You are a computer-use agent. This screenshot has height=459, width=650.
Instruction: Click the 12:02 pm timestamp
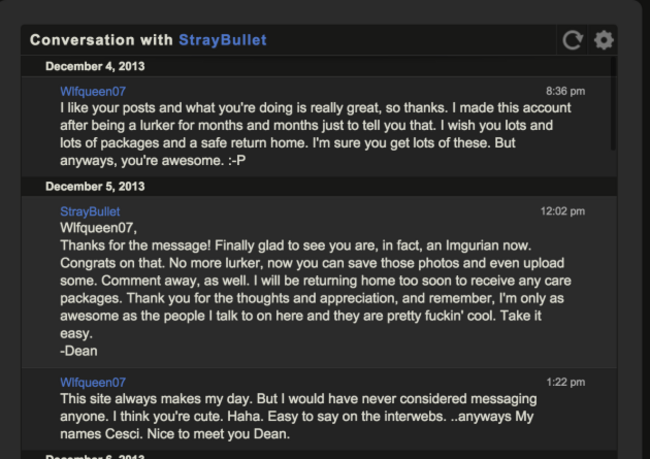point(563,211)
